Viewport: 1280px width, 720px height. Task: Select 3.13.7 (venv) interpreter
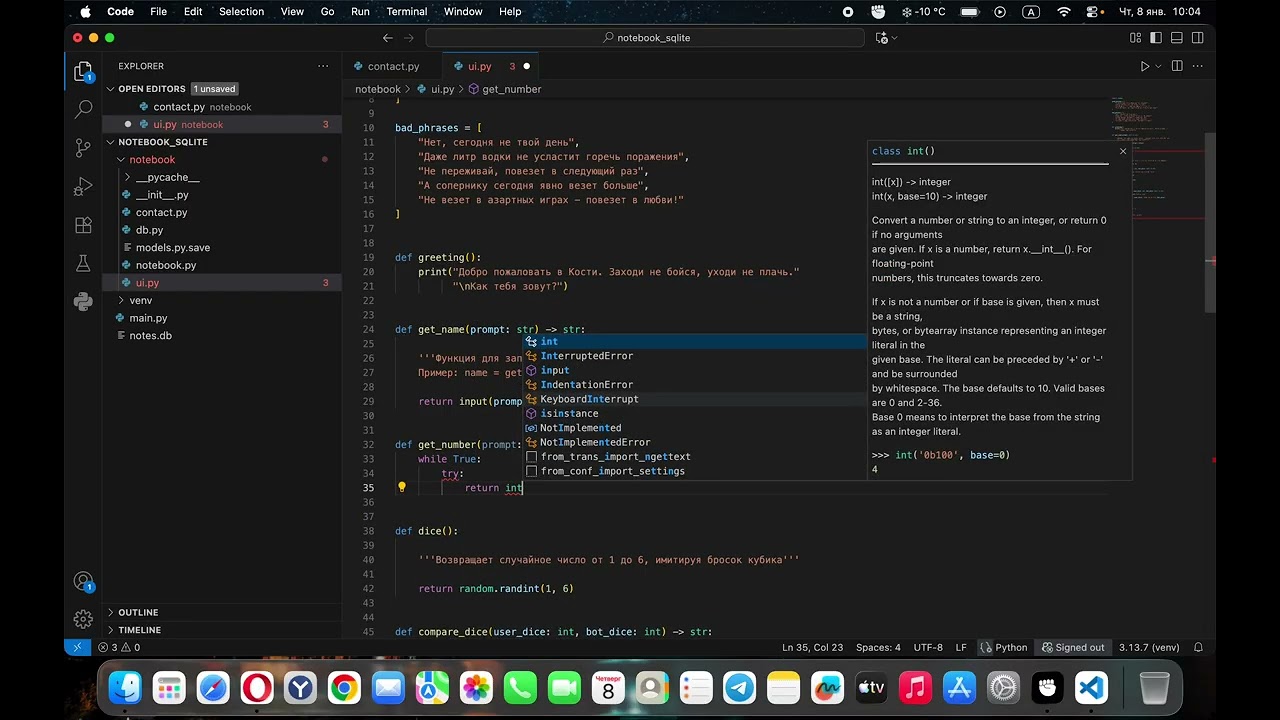[1149, 647]
